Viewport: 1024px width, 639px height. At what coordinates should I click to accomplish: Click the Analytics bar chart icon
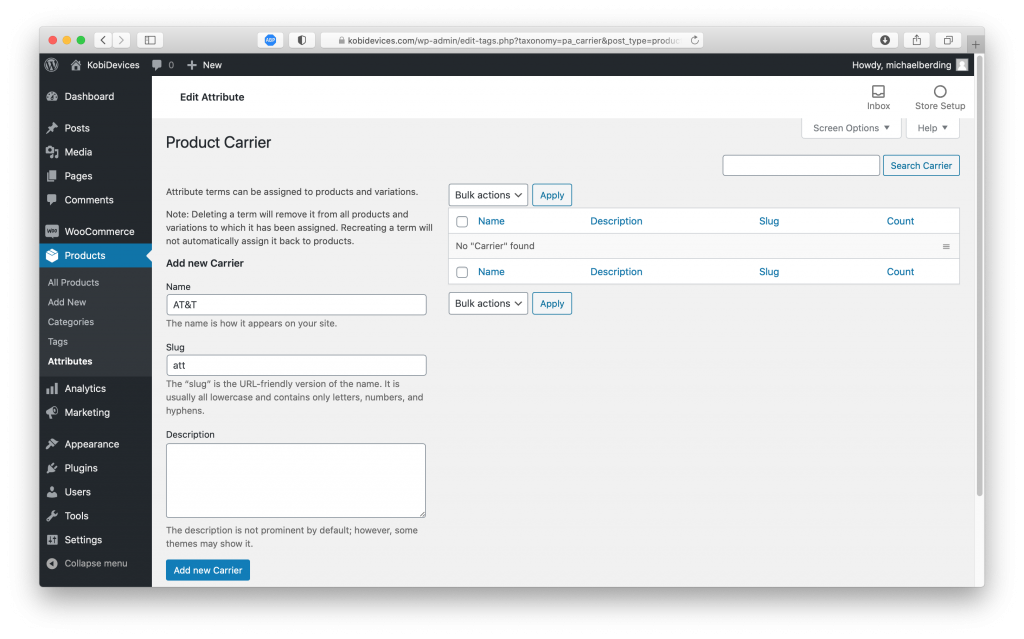(52, 389)
